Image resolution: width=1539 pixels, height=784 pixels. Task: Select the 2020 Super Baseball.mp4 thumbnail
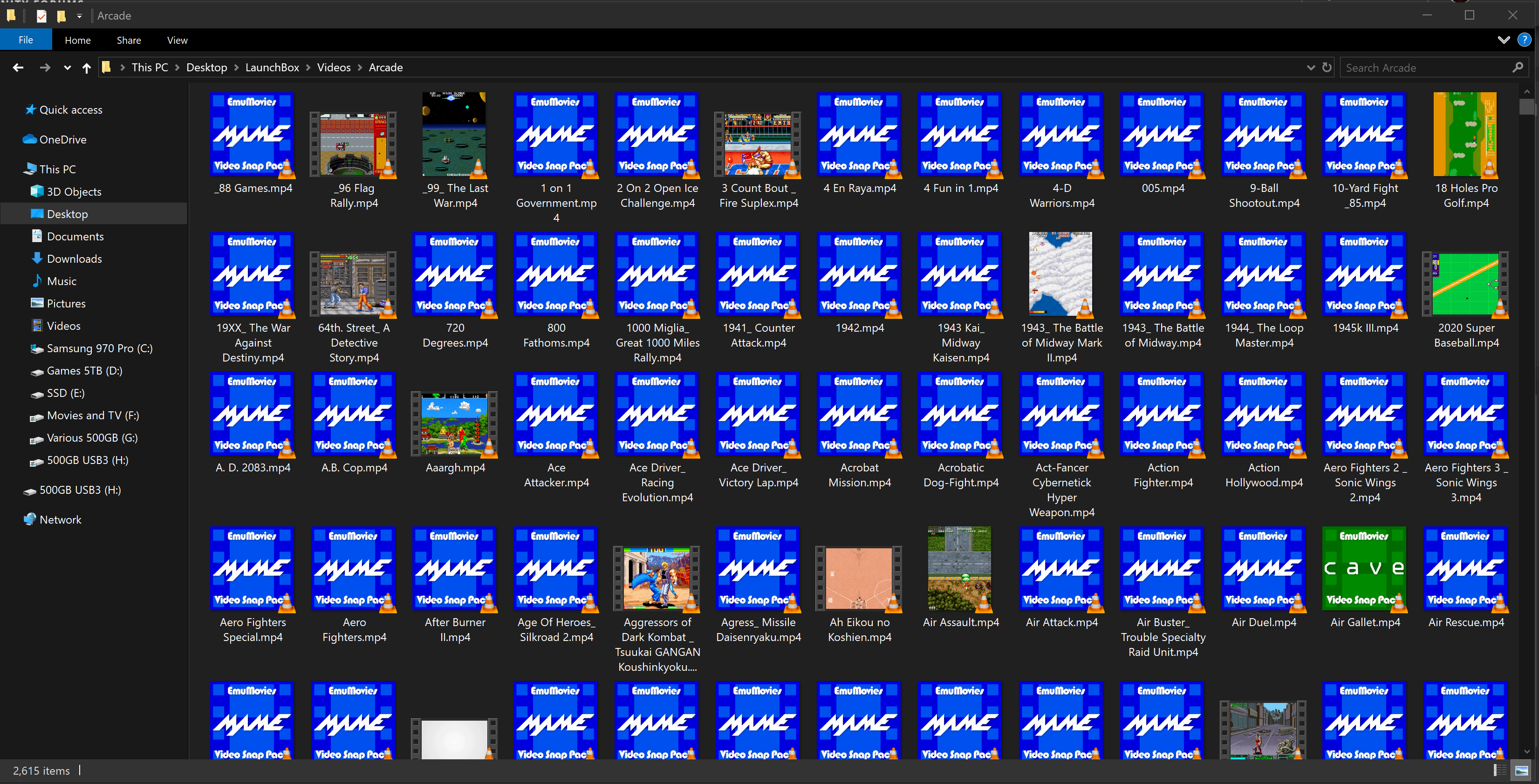[1465, 285]
